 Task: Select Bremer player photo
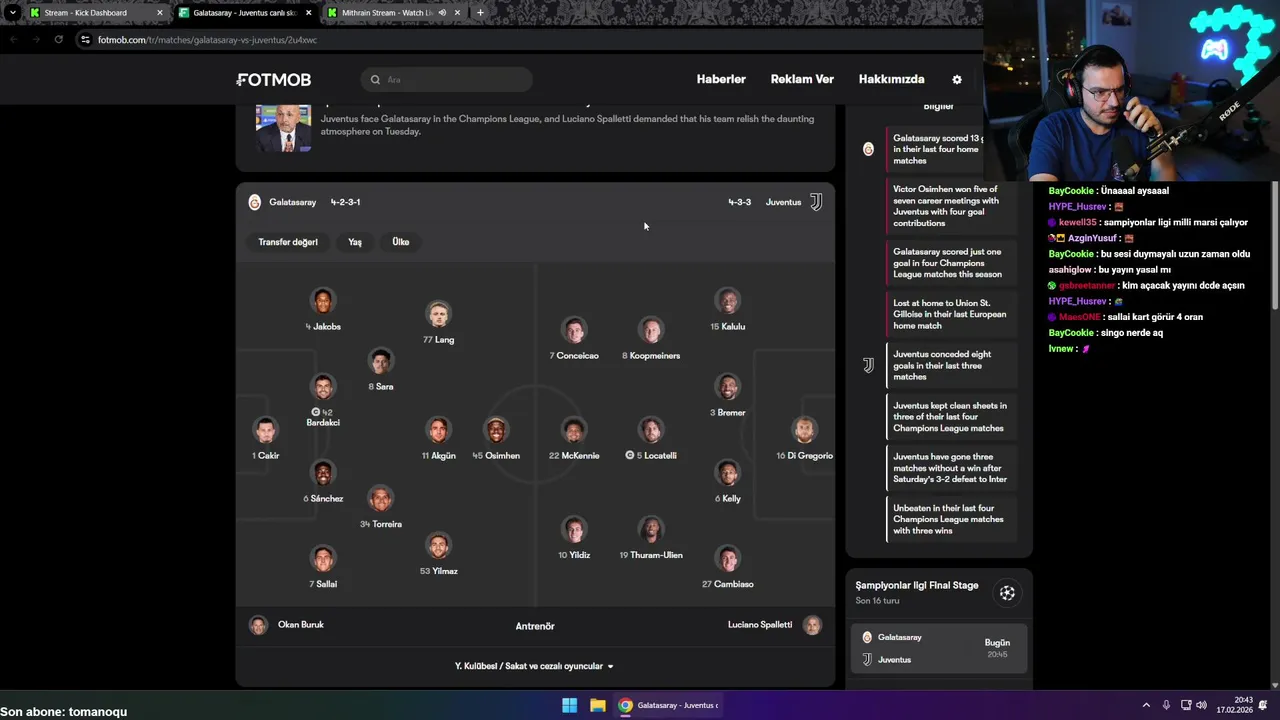727,387
